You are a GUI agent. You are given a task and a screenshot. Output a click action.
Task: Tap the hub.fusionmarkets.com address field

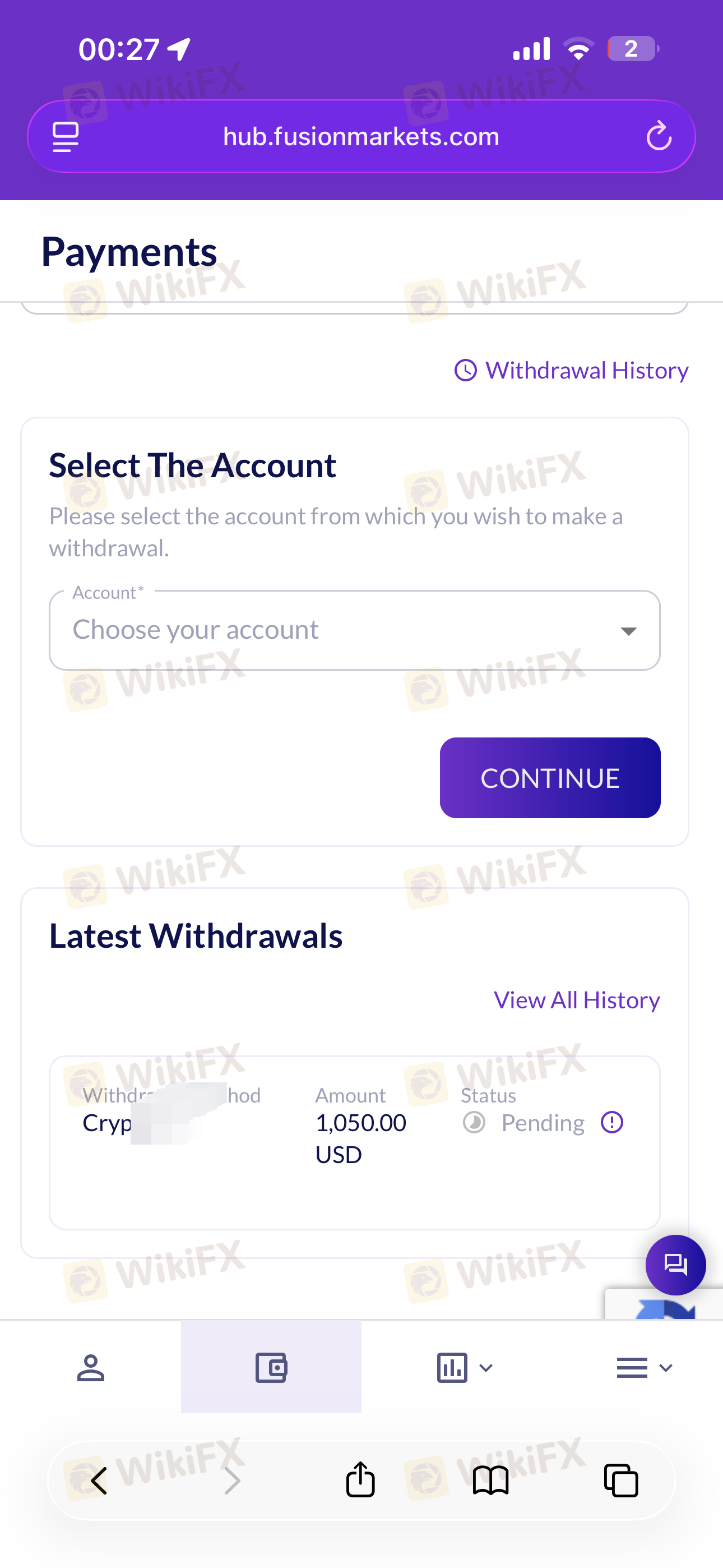point(361,136)
